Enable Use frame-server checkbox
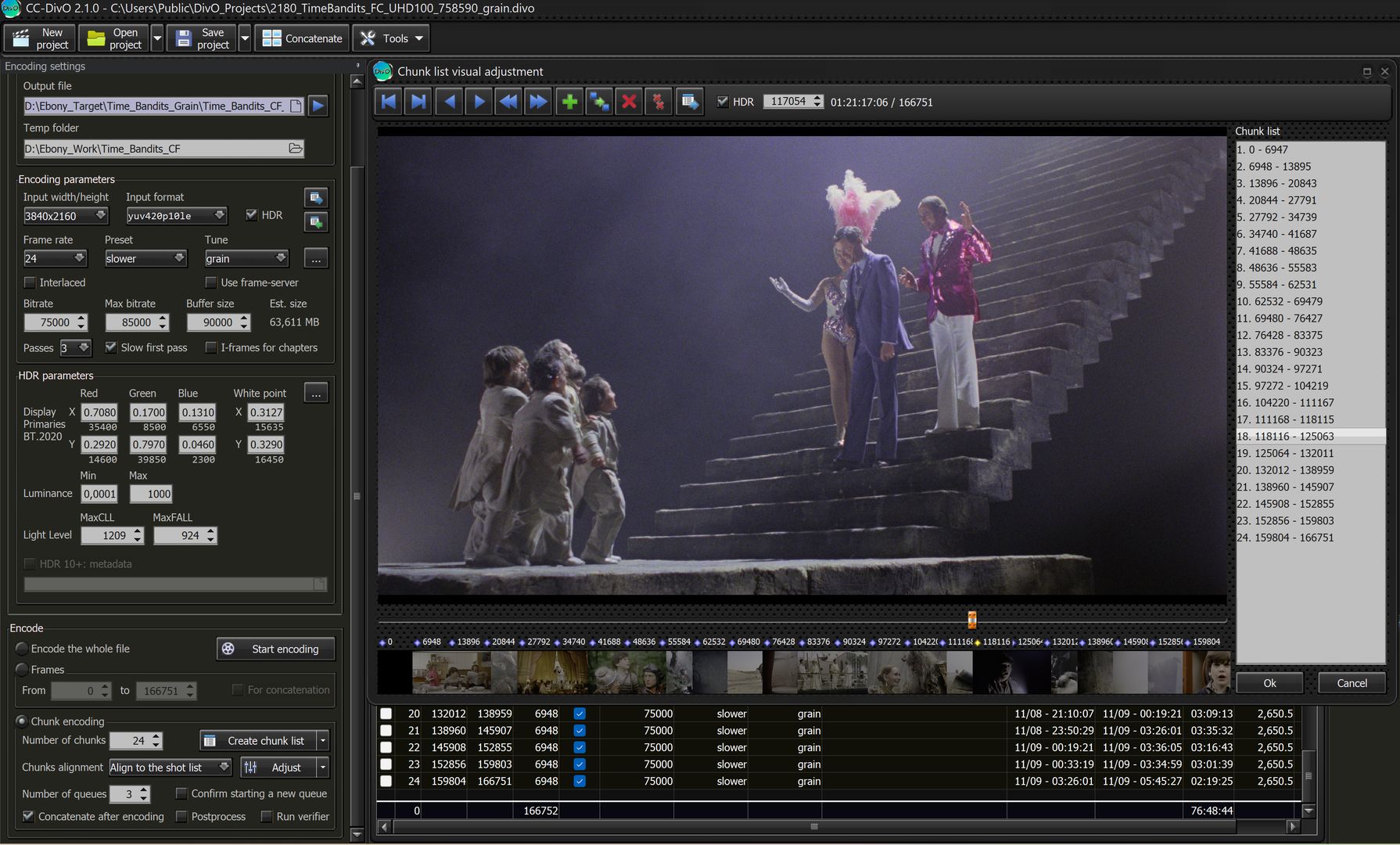The image size is (1400, 845). pos(210,282)
